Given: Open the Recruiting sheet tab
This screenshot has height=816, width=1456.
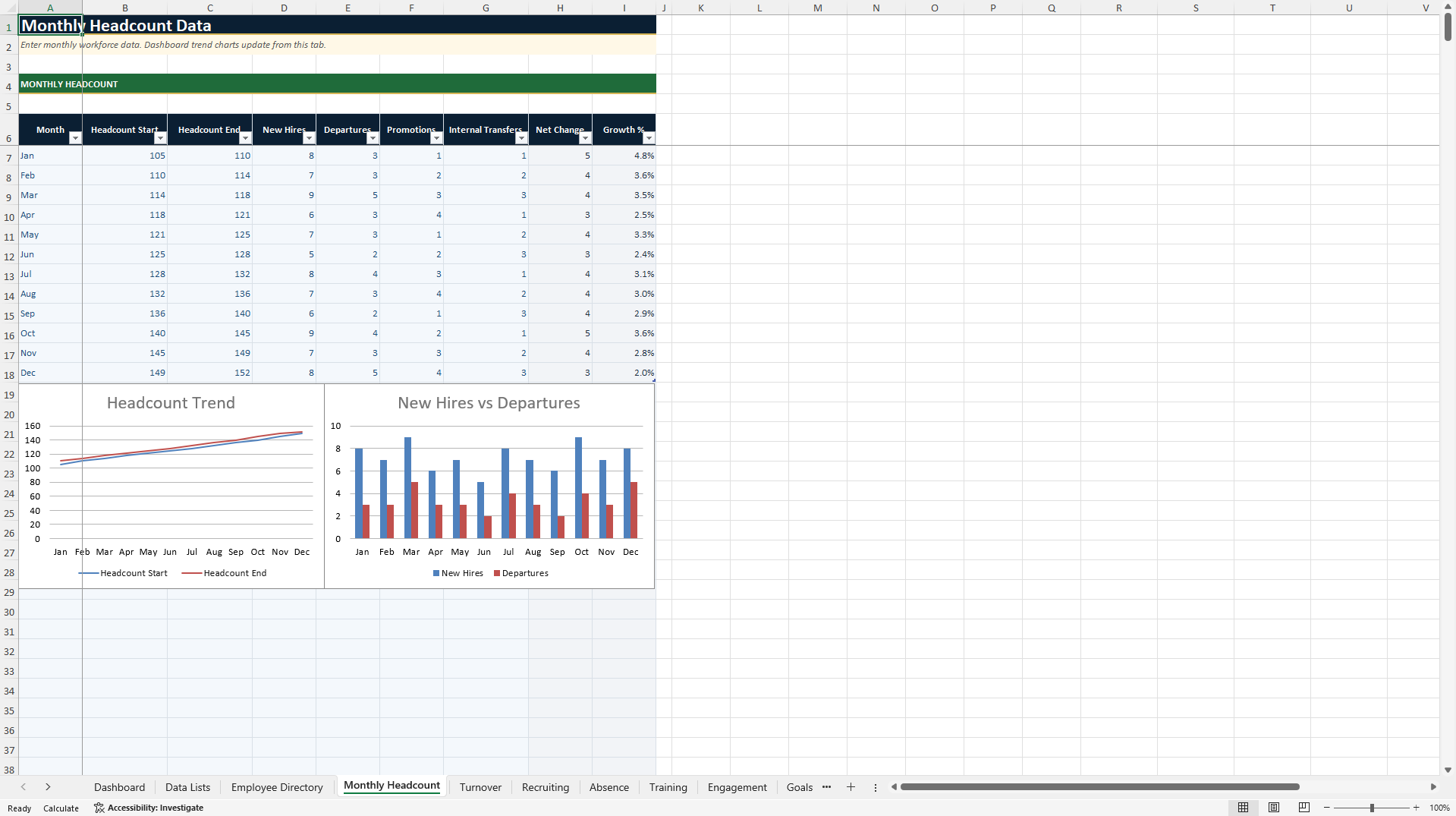Looking at the screenshot, I should point(546,787).
